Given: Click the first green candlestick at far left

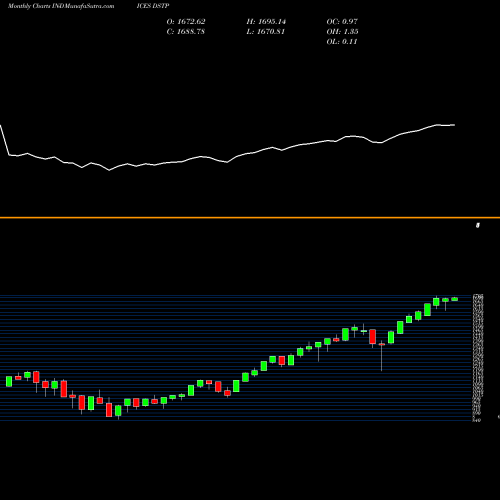Looking at the screenshot, I should 9,381.
